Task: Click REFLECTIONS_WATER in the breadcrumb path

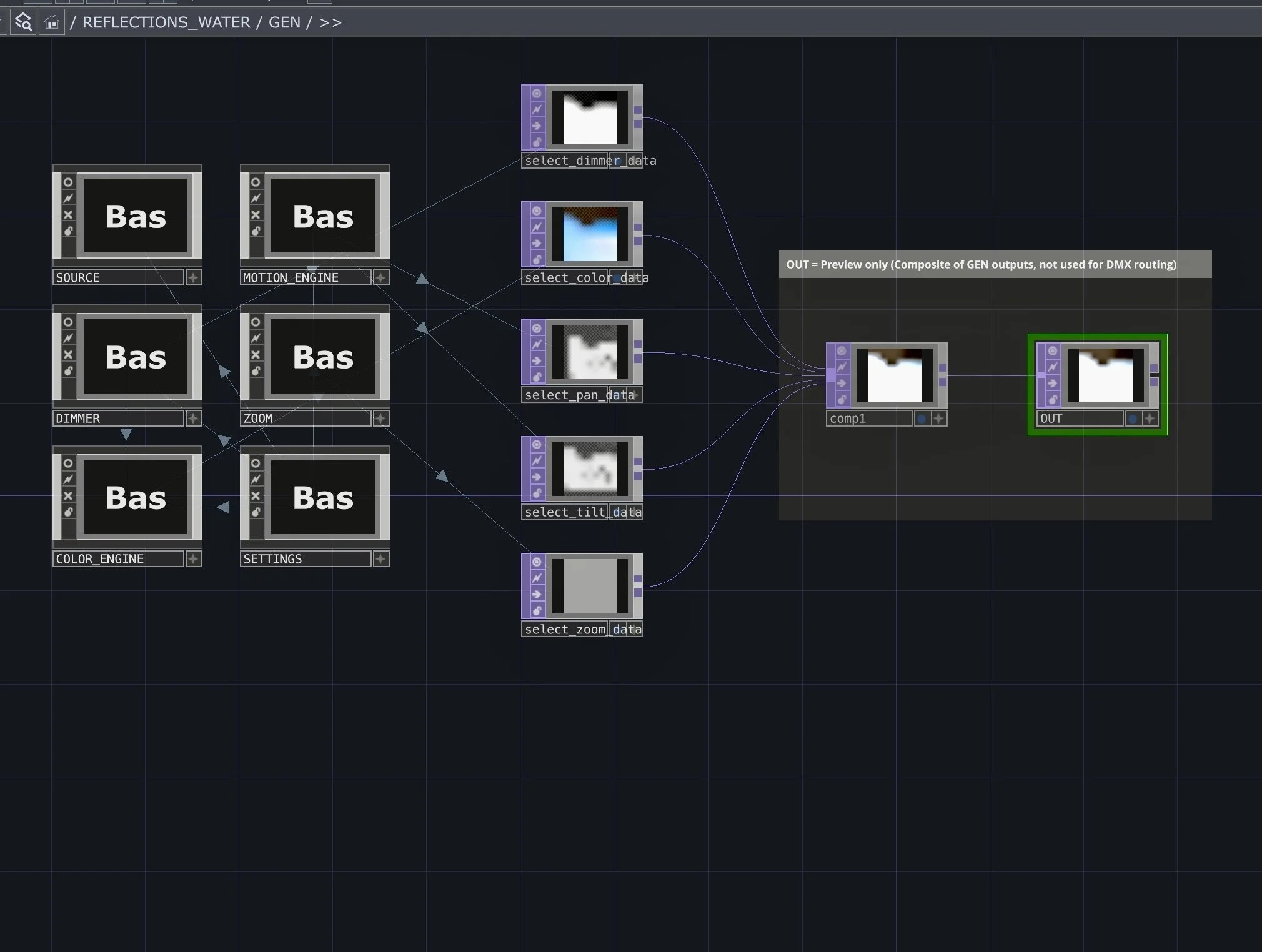Action: point(166,22)
